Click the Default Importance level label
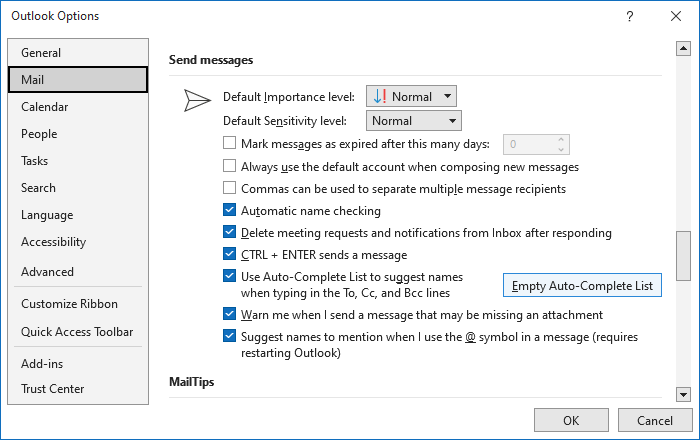This screenshot has width=700, height=440. coord(289,97)
